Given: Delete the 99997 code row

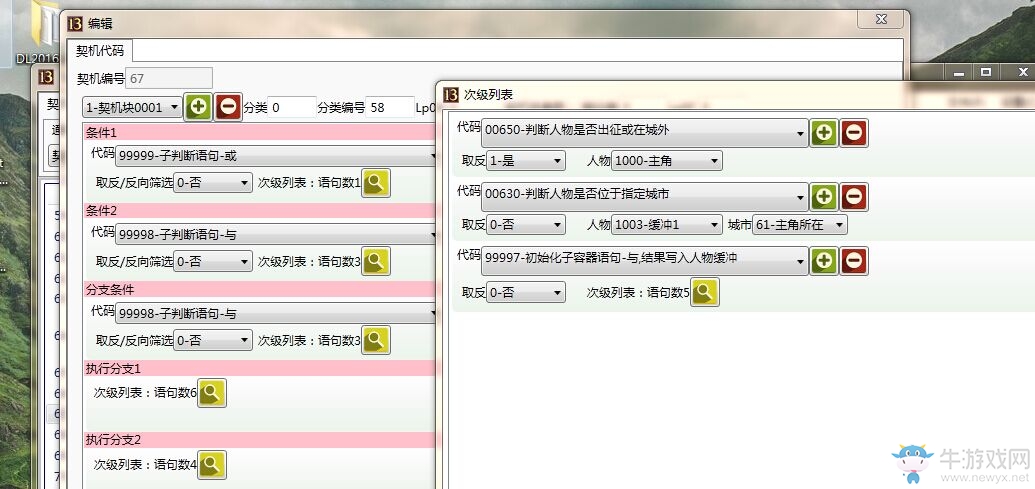Looking at the screenshot, I should [853, 261].
